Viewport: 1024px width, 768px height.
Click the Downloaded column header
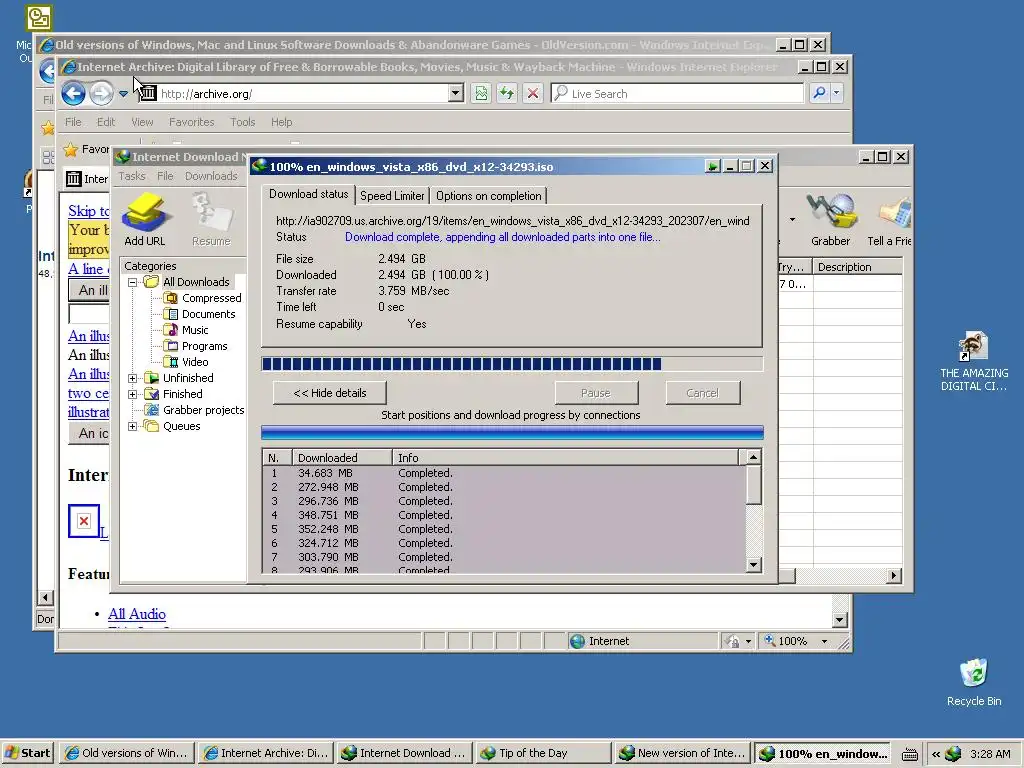342,458
